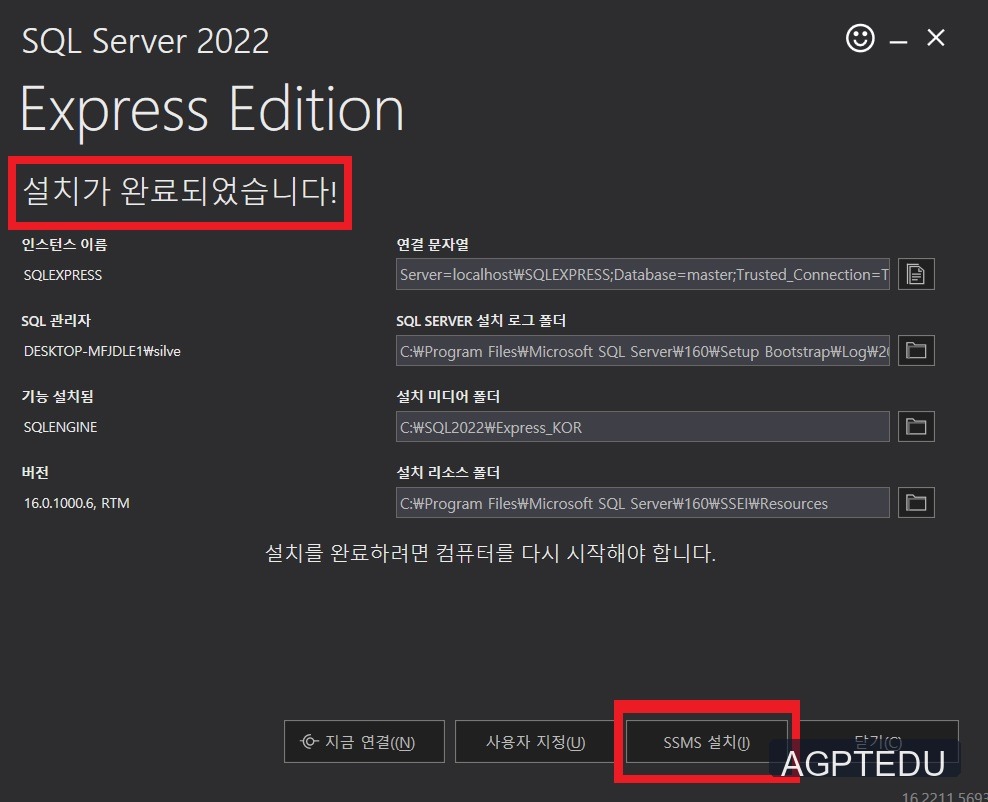Click the 기능 설치됨 label
The image size is (988, 802).
57,396
